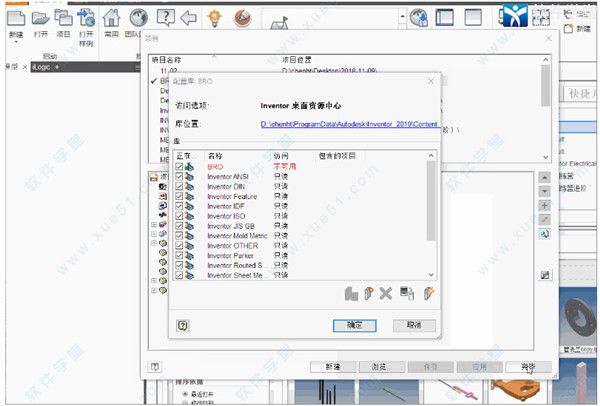This screenshot has height=406, width=600.
Task: Click the small 新建 icon at top right
Action: (x=568, y=29)
